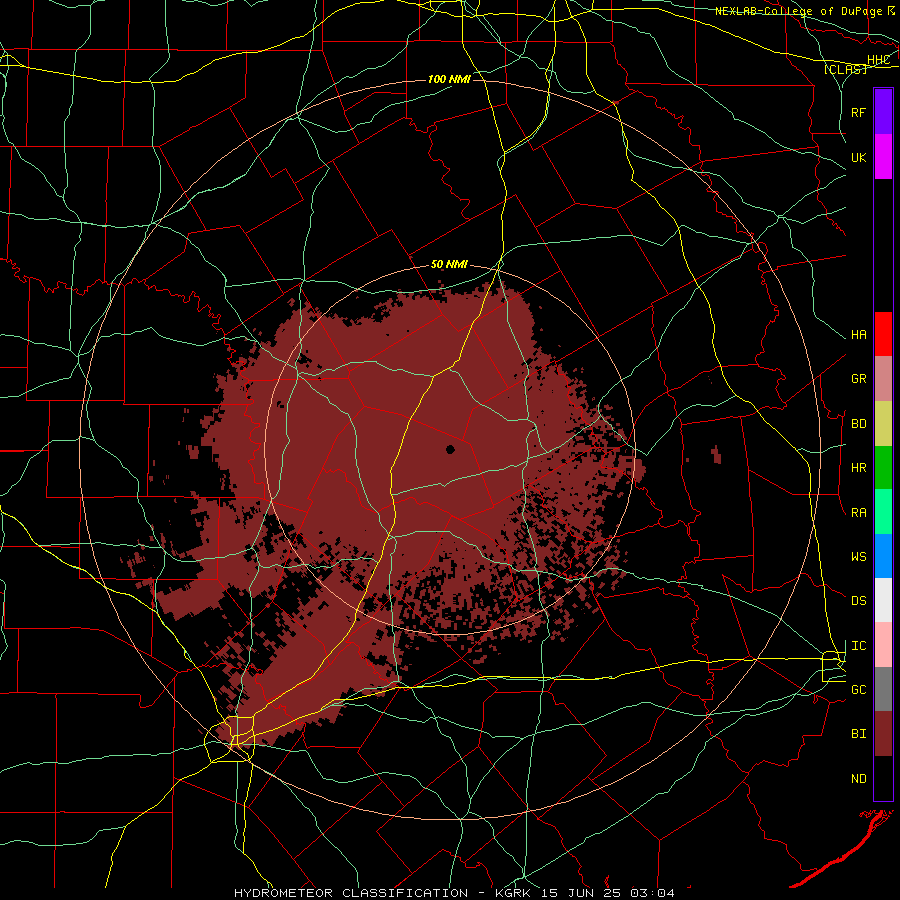The image size is (900, 900).
Task: Click the HA legend label
Action: pos(858,335)
